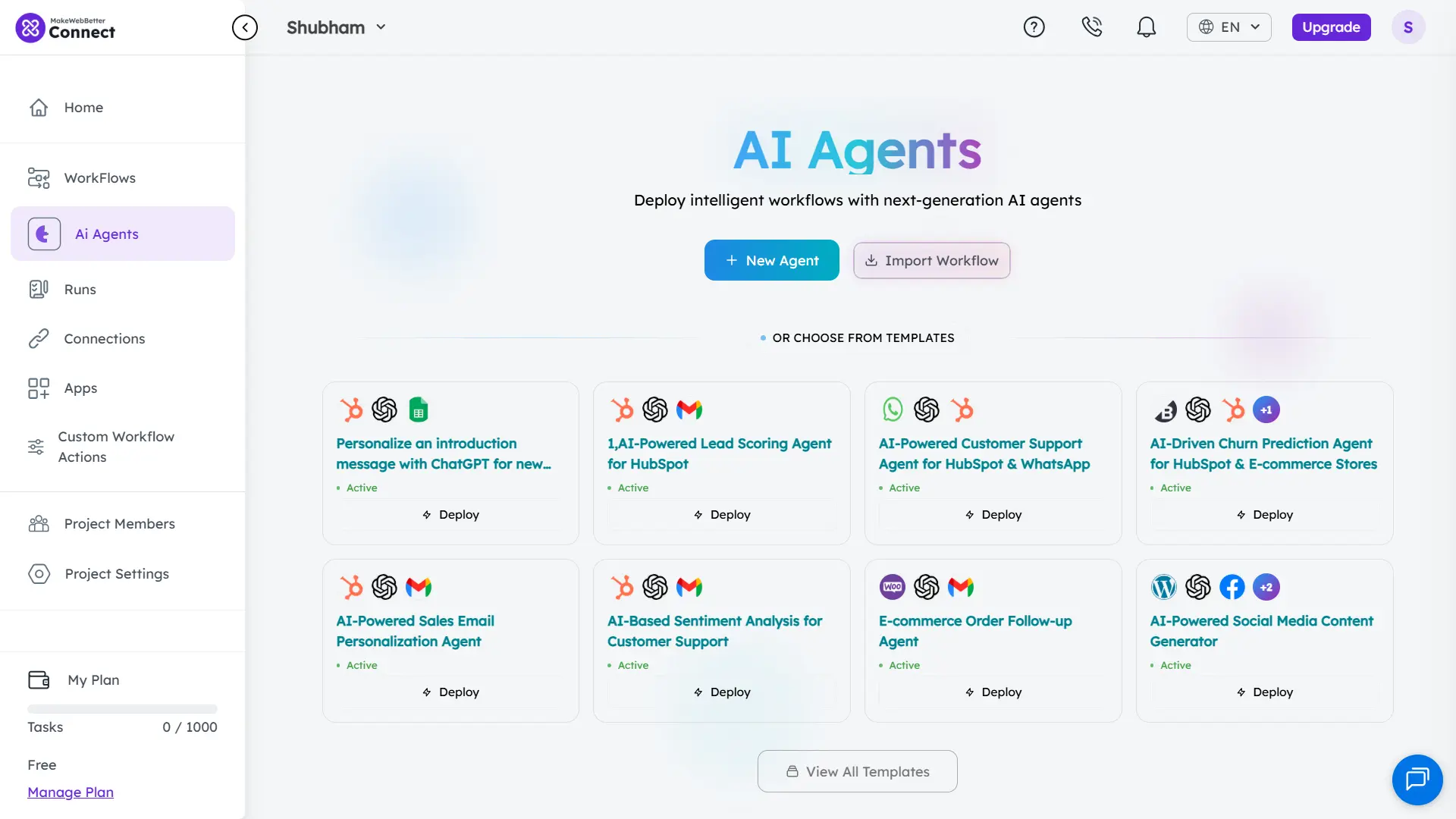Collapse the sidebar with the back arrow
Viewport: 1456px width, 819px height.
(x=244, y=27)
